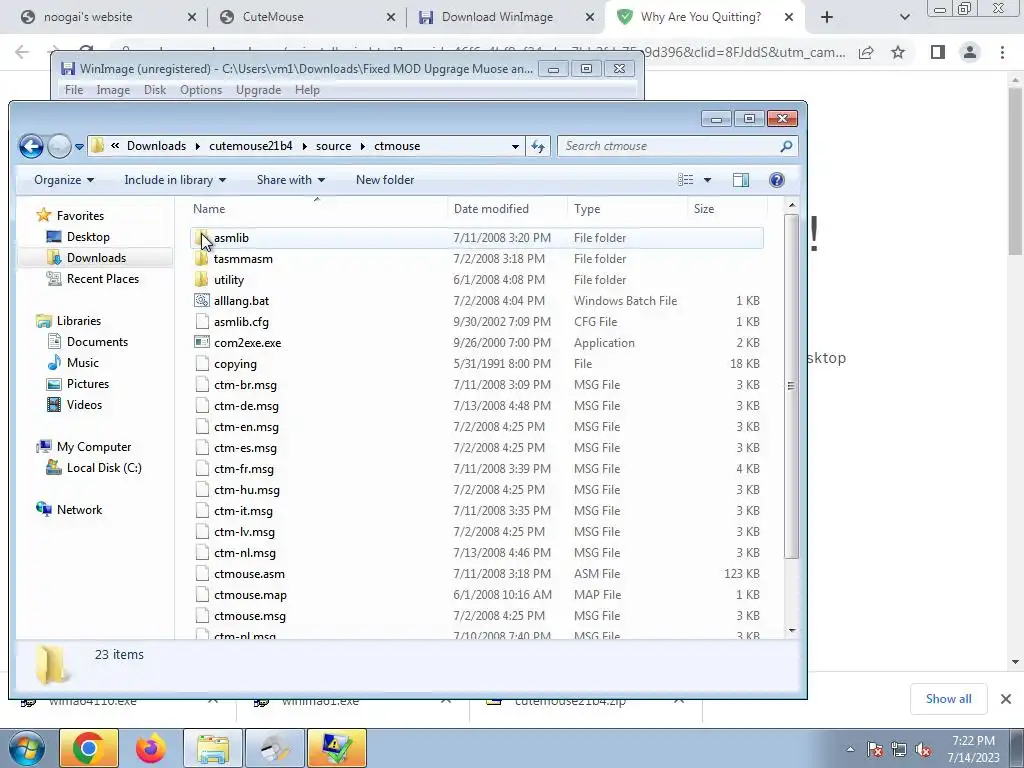Expand arrow after cutemouse21b4 breadcrumb
The height and width of the screenshot is (768, 1024).
304,146
